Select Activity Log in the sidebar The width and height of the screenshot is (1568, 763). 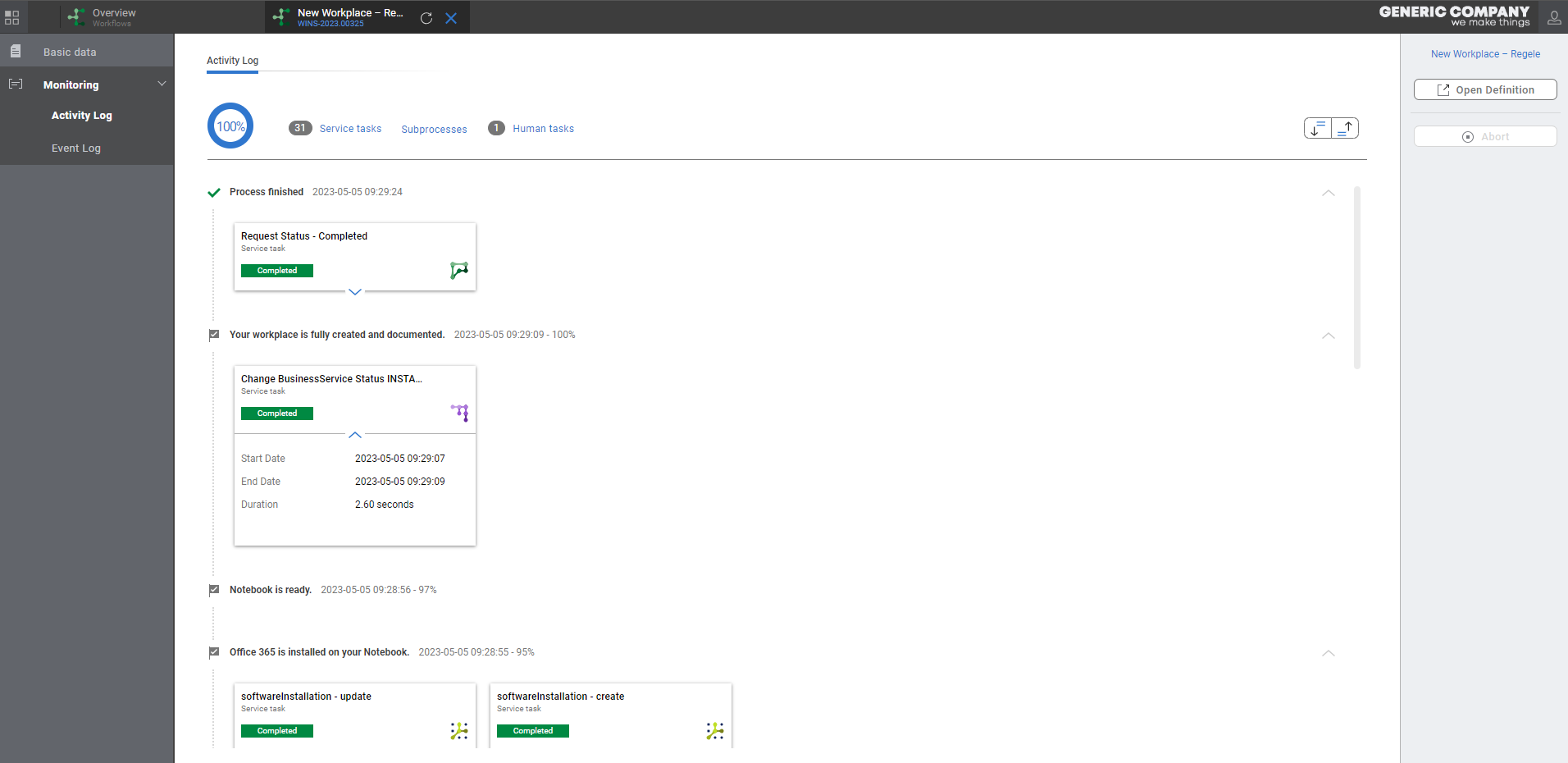82,116
